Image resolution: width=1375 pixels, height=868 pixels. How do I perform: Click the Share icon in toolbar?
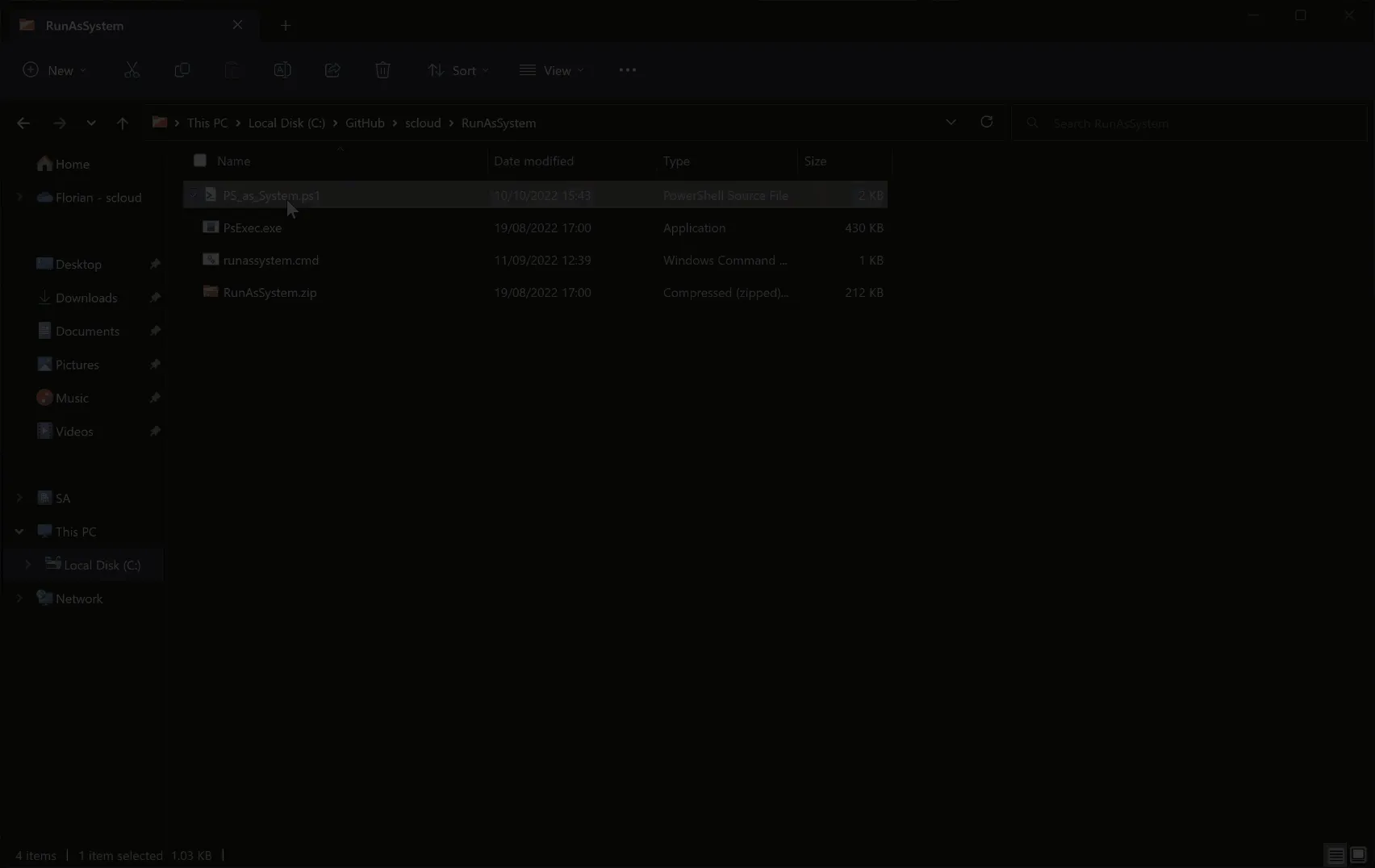point(332,70)
